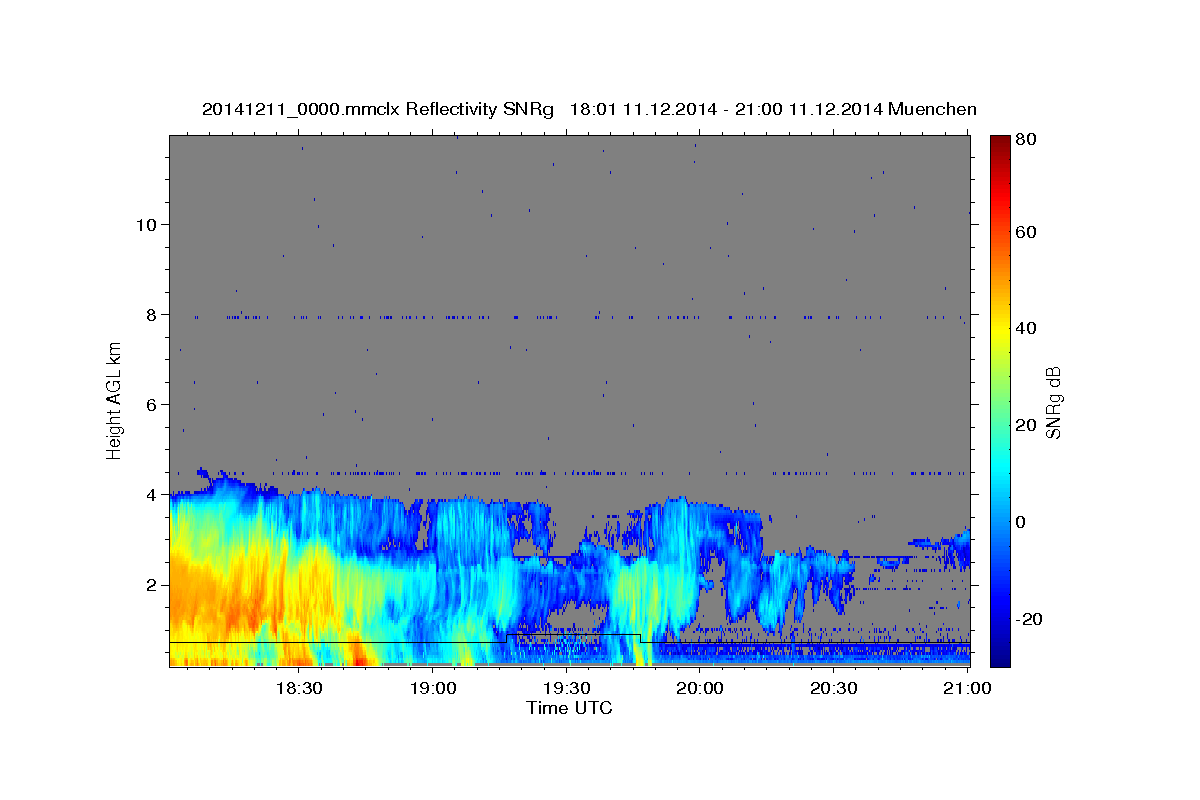Image resolution: width=1200 pixels, height=800 pixels.
Task: Click the colorbar value 40
Action: pos(1027,328)
